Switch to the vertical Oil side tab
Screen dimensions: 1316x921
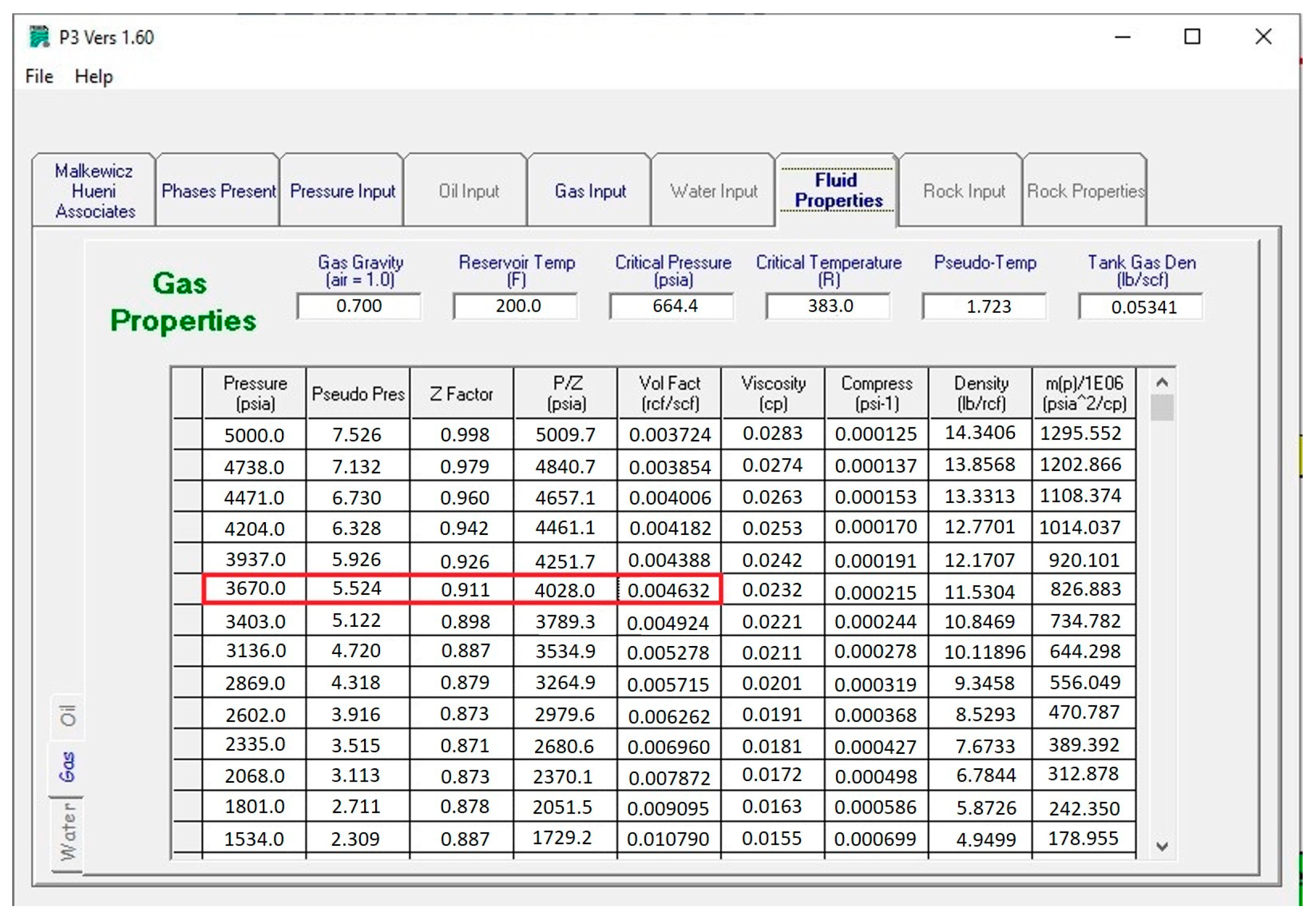click(x=68, y=717)
